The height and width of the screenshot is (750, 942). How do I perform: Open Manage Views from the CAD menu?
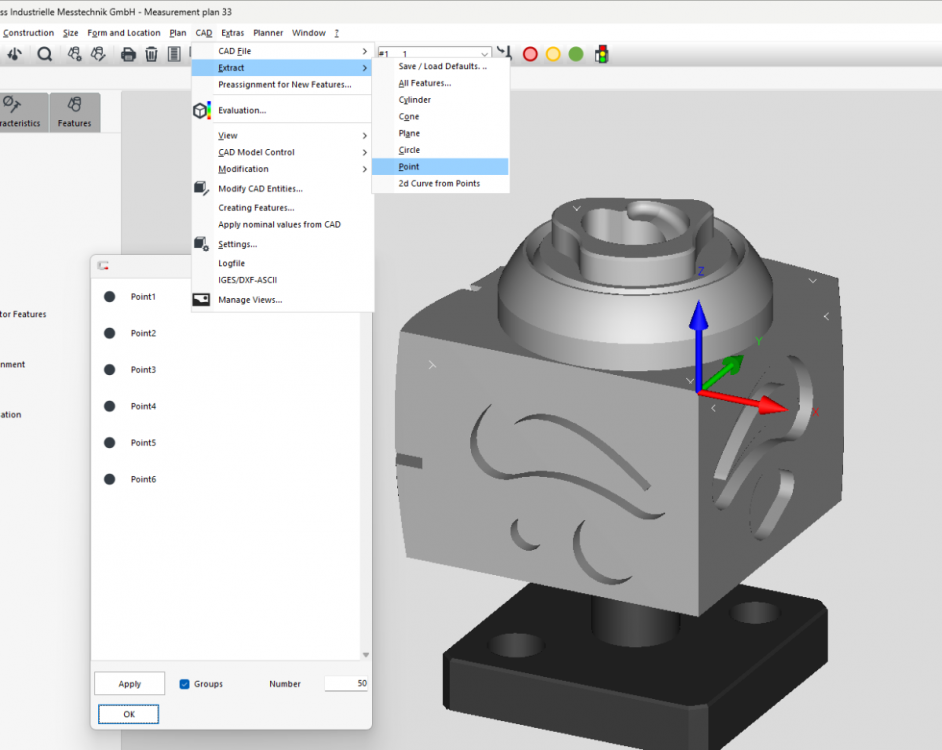pos(250,299)
